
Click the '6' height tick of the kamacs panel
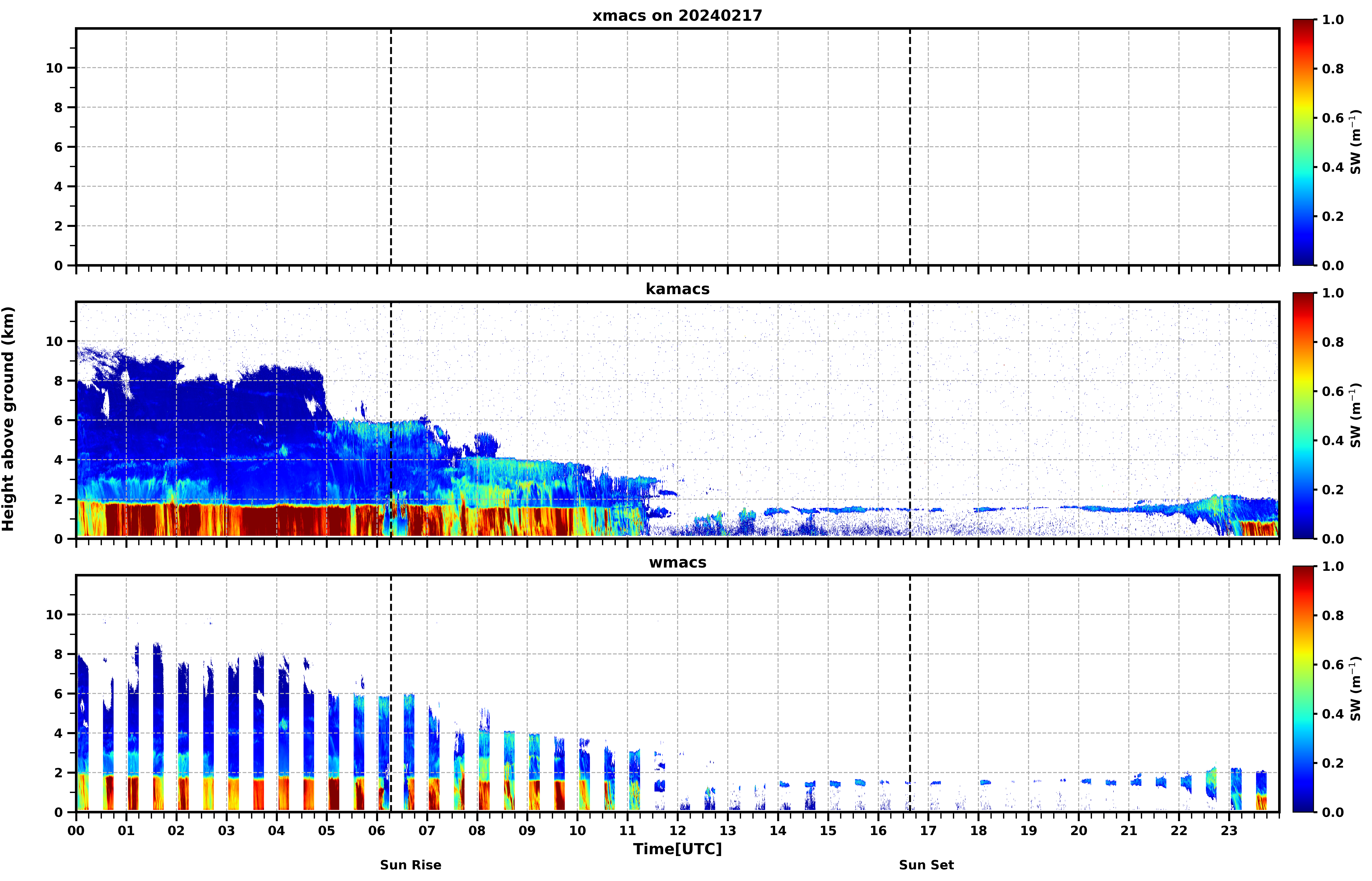(58, 420)
